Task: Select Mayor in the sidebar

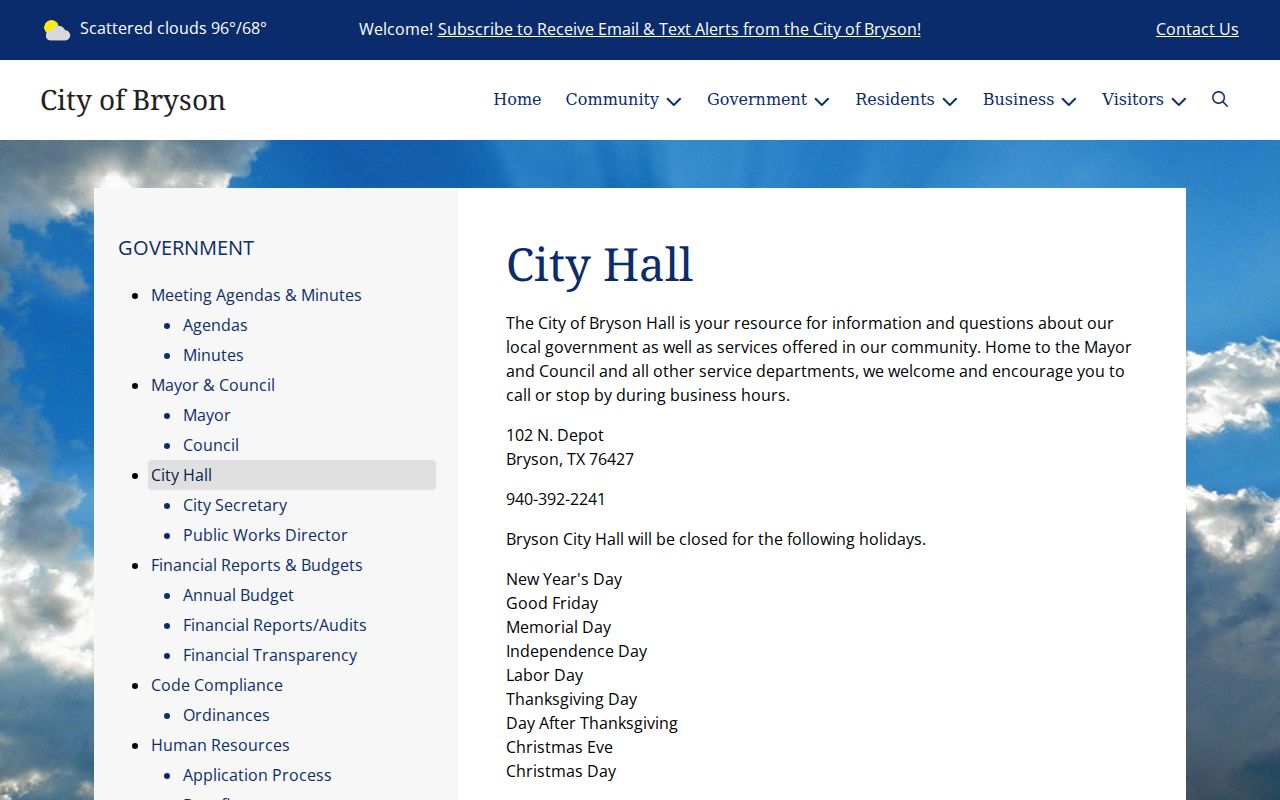Action: 207,415
